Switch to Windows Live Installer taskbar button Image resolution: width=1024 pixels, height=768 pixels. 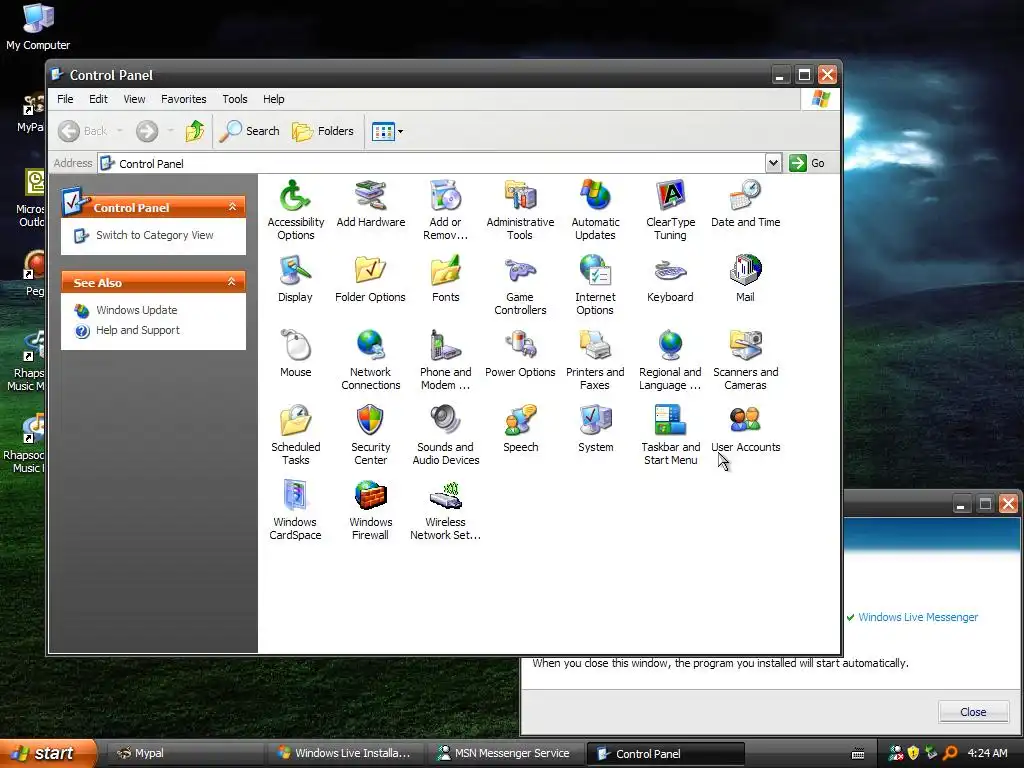click(x=346, y=753)
